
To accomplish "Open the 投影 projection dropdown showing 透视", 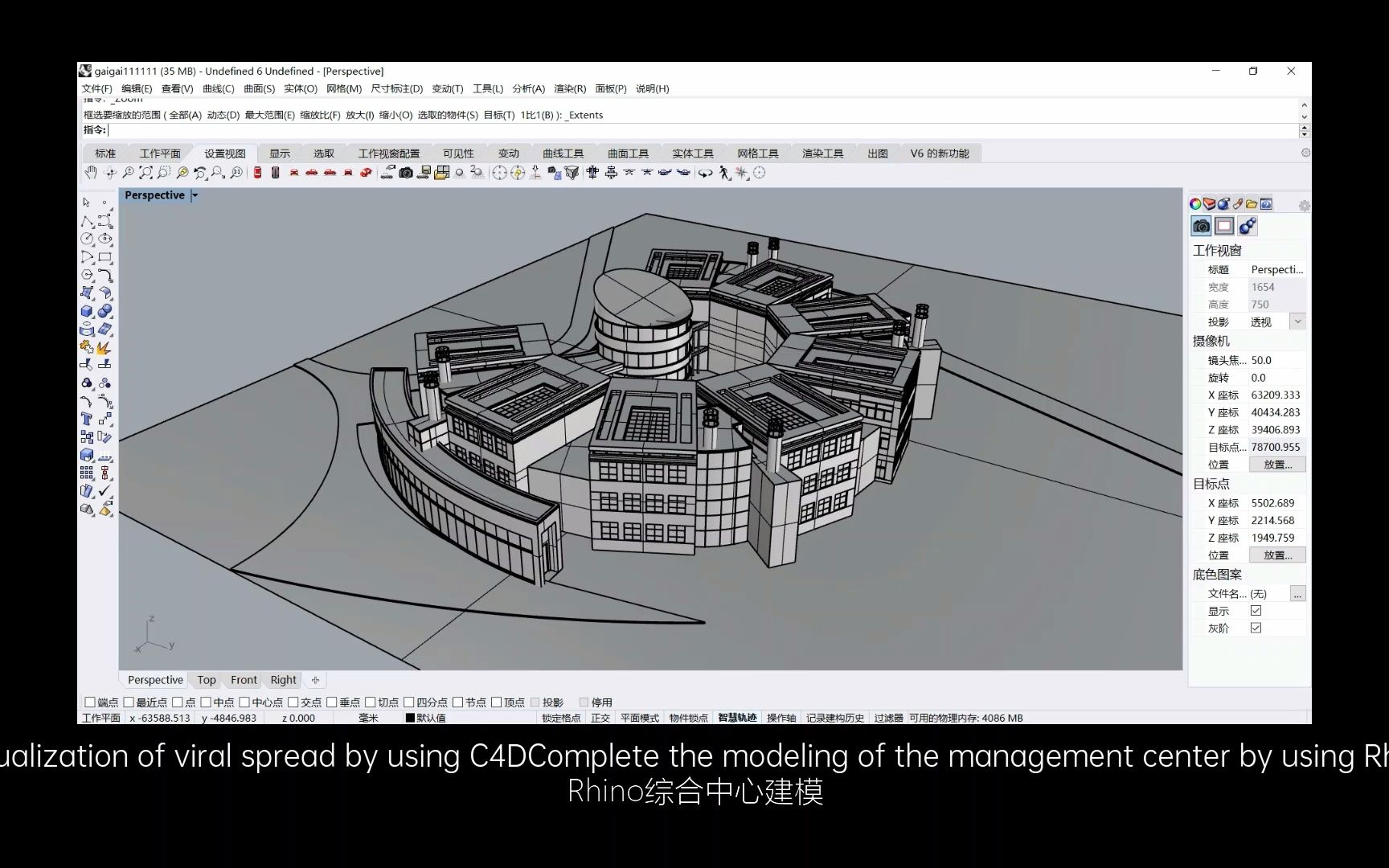I will click(1297, 321).
